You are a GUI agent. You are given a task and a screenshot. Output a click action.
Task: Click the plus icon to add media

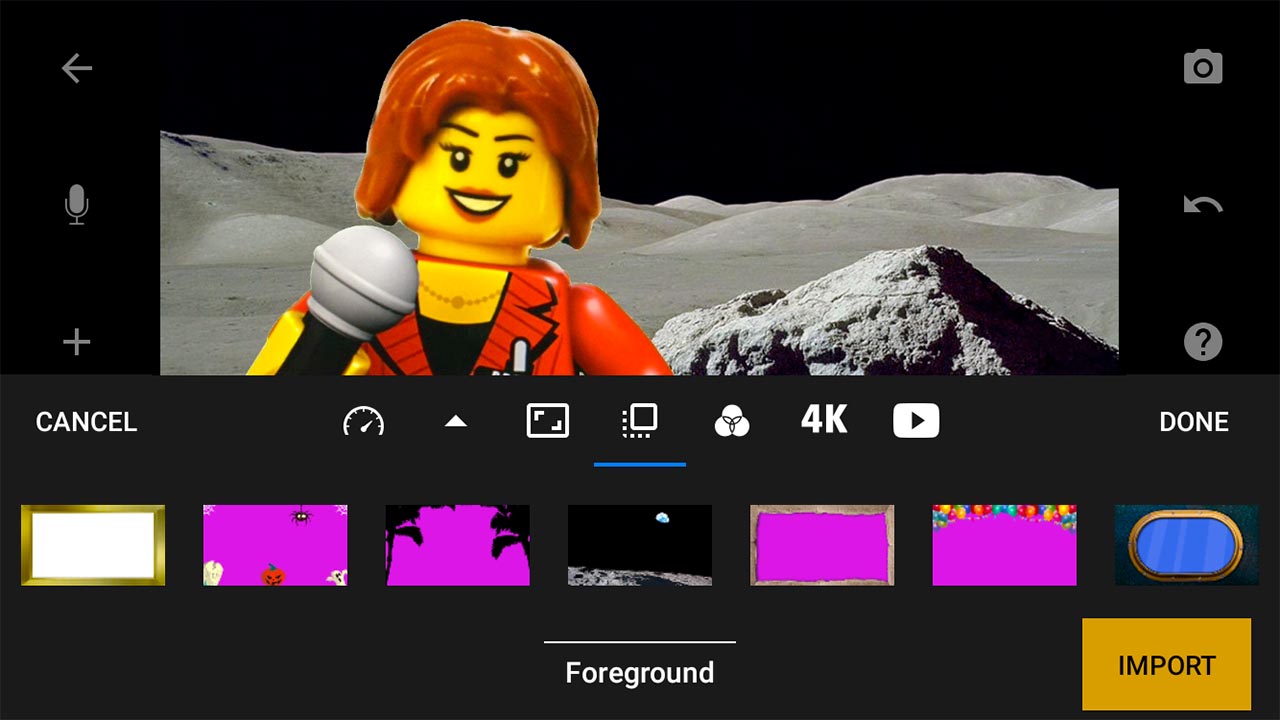click(75, 341)
